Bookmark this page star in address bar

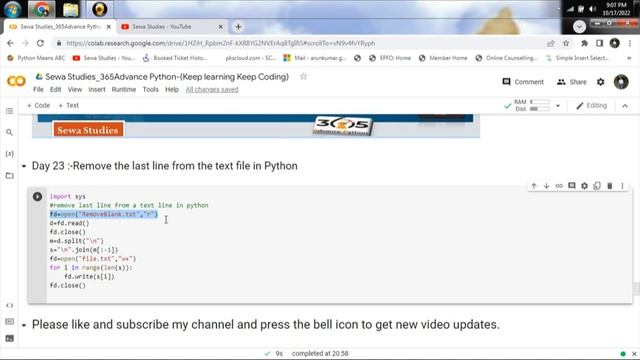pyautogui.click(x=566, y=43)
